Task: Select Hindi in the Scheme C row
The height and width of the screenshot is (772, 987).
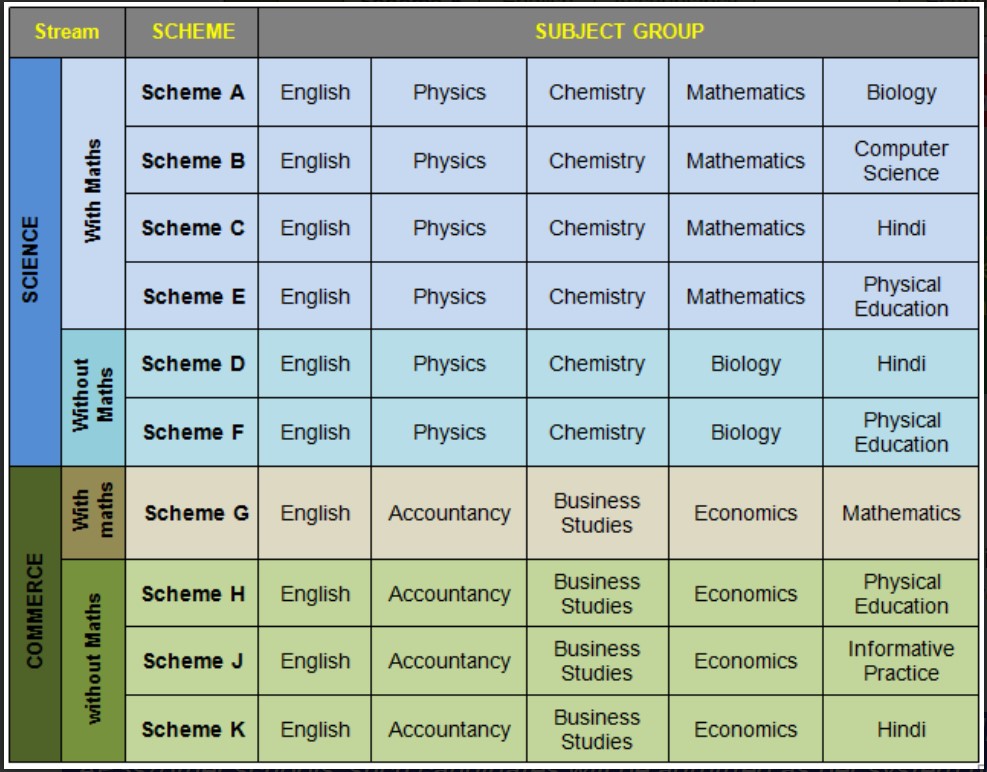Action: click(900, 228)
